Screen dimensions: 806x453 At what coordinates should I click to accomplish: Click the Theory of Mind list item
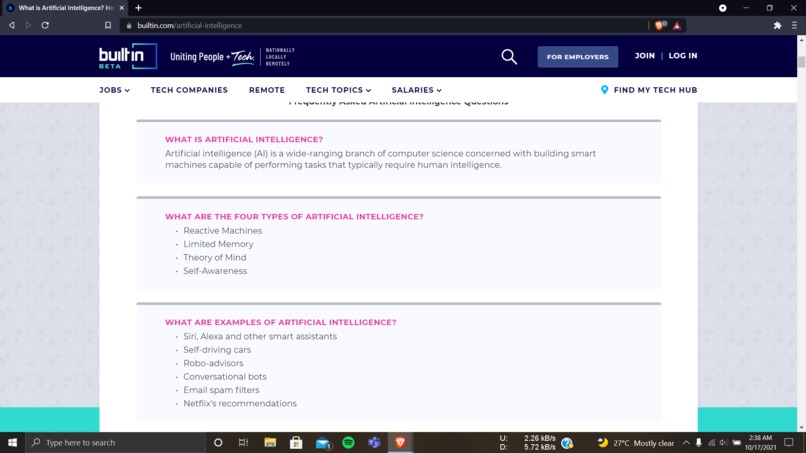tap(215, 258)
